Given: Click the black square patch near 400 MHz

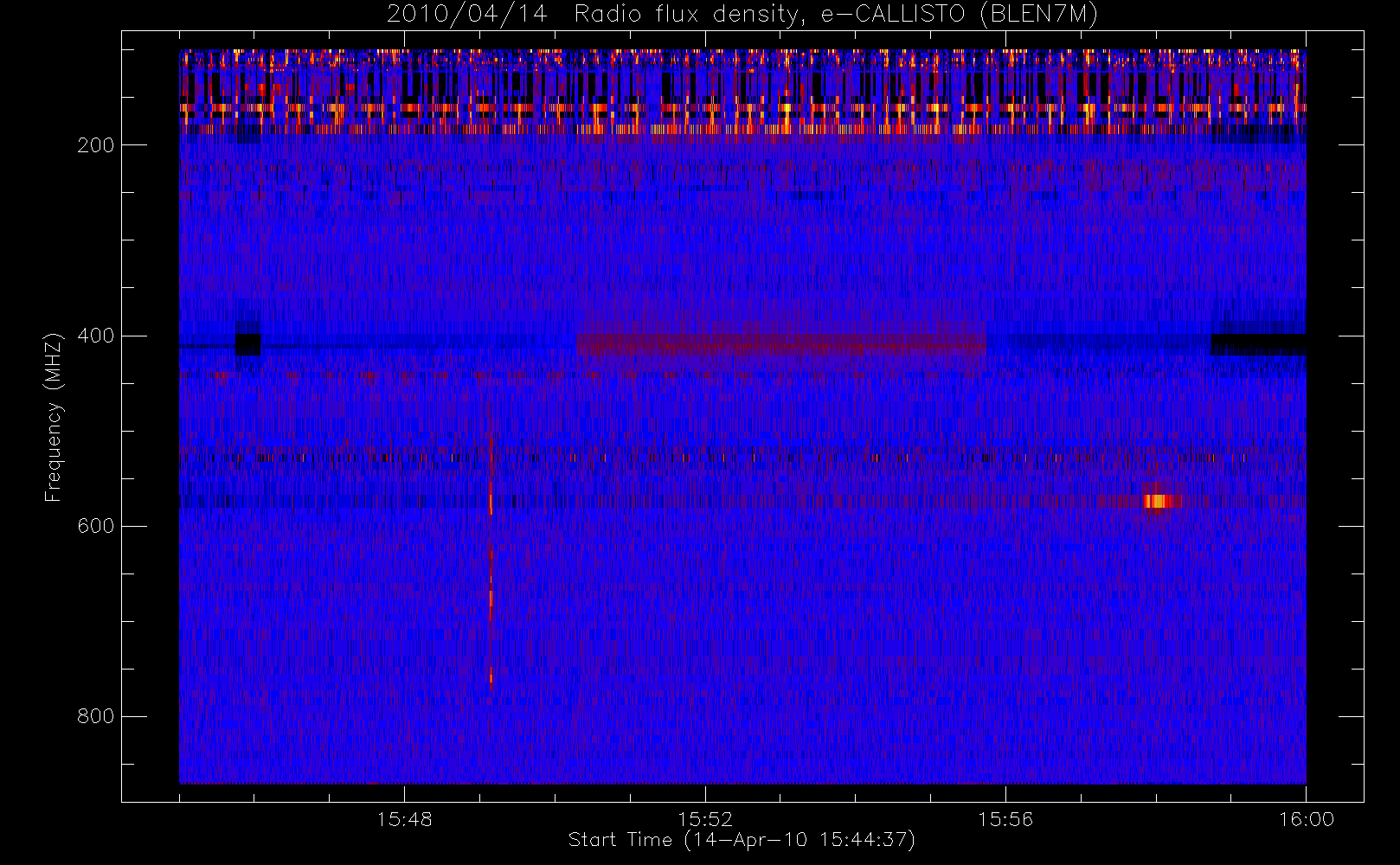Looking at the screenshot, I should 247,344.
